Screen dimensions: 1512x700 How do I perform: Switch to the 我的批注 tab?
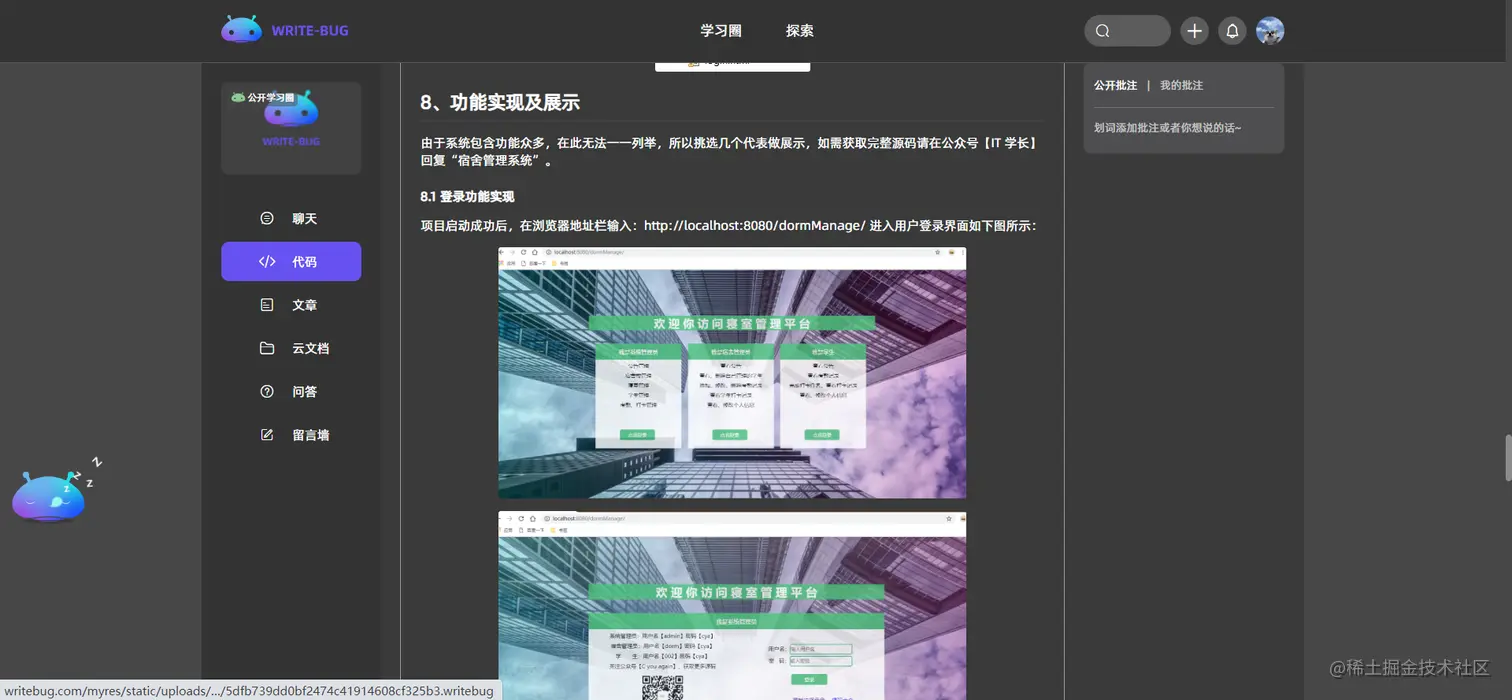point(1181,86)
